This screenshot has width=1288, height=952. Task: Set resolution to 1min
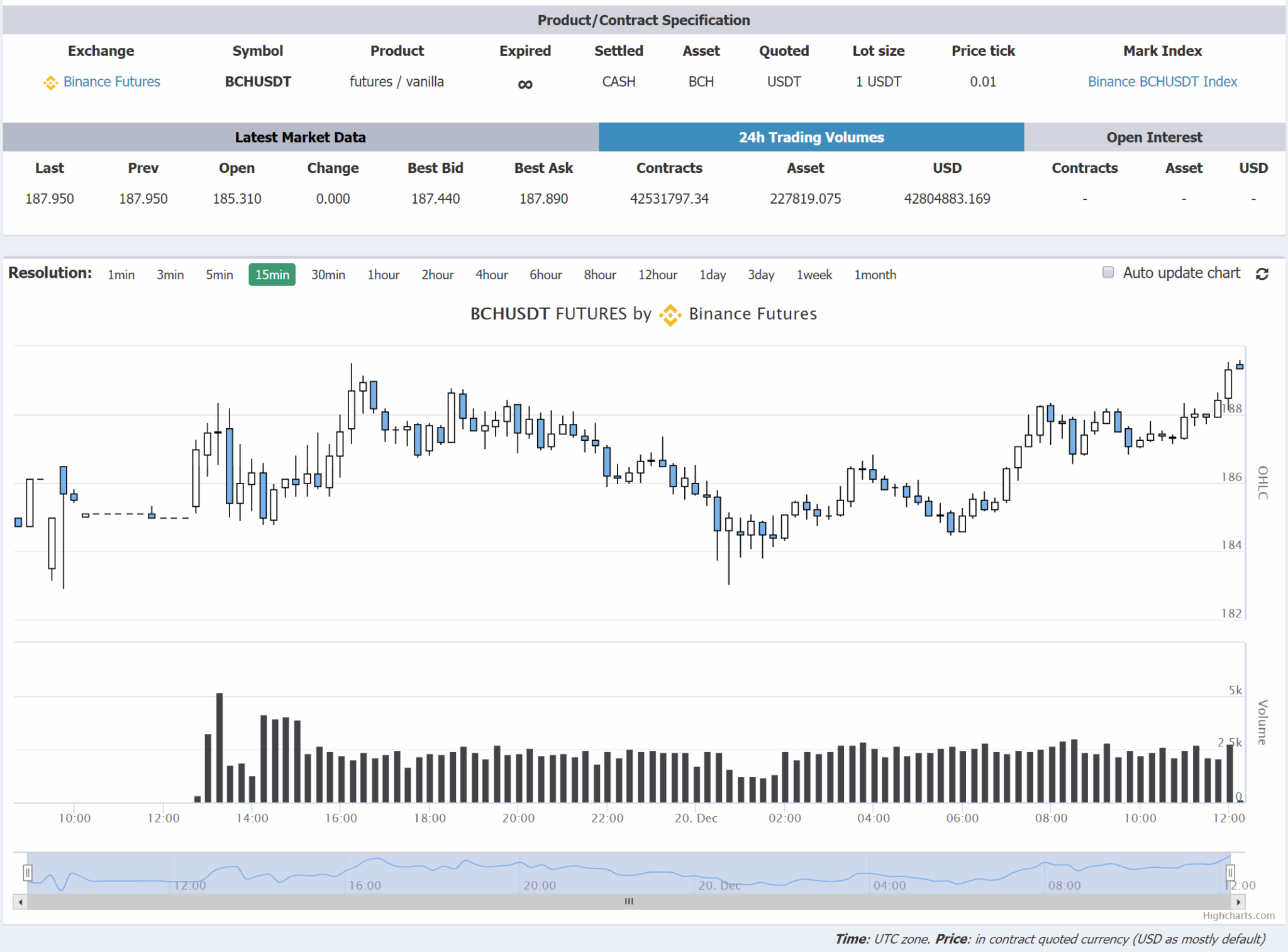pyautogui.click(x=121, y=275)
